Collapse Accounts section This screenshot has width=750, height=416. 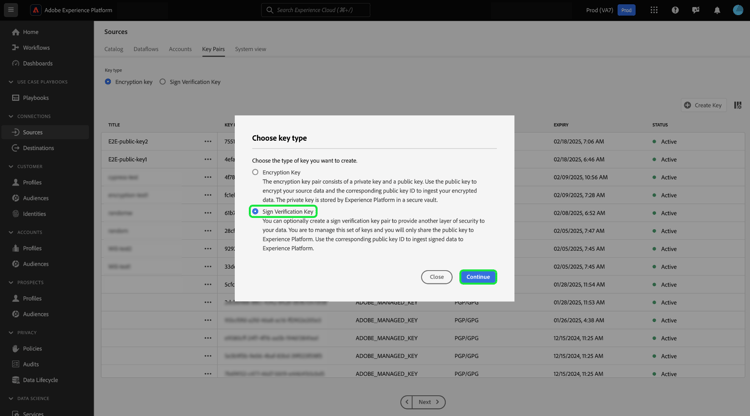(11, 232)
